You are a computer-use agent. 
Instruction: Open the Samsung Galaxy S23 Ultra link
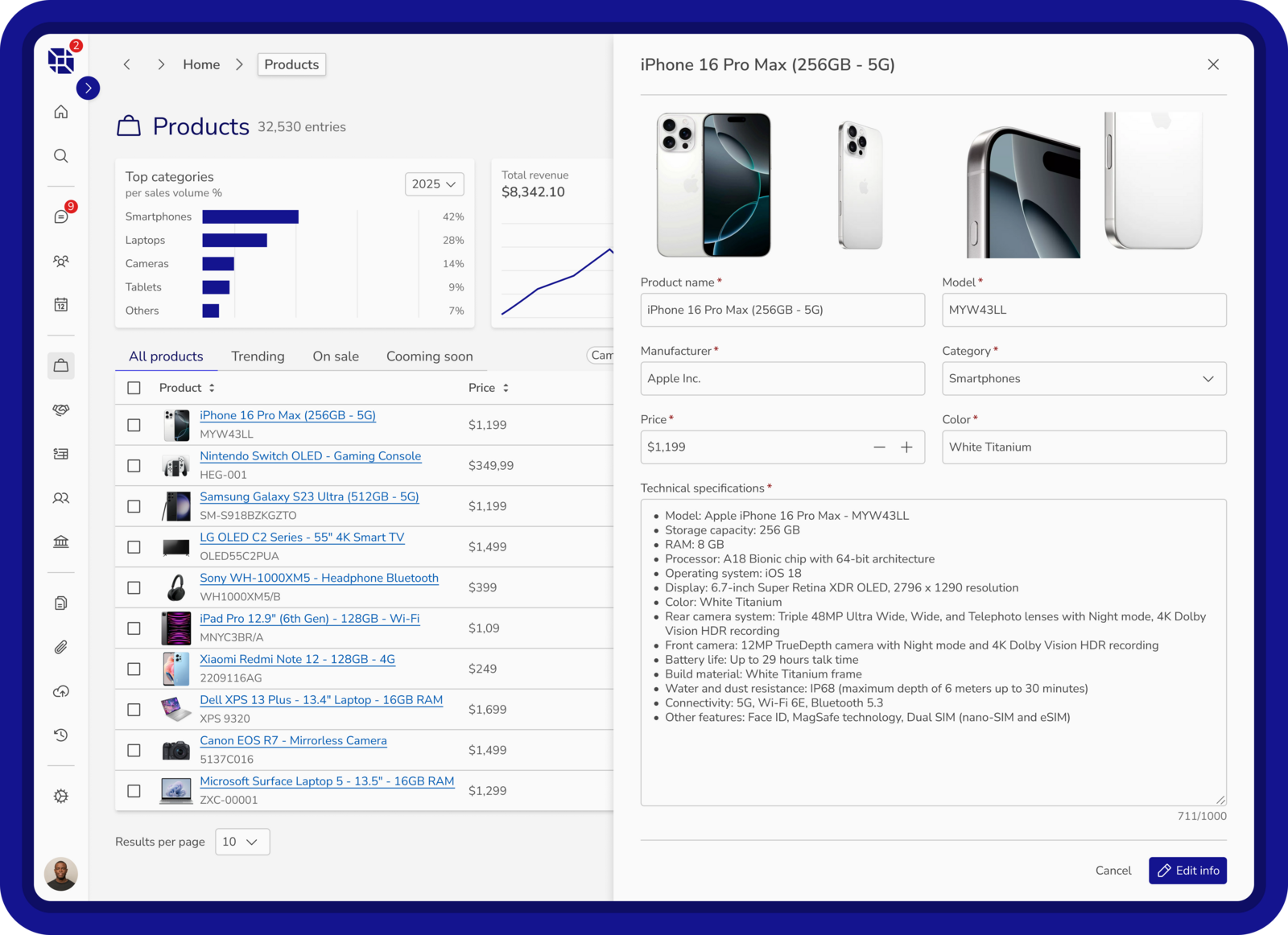[x=309, y=496]
